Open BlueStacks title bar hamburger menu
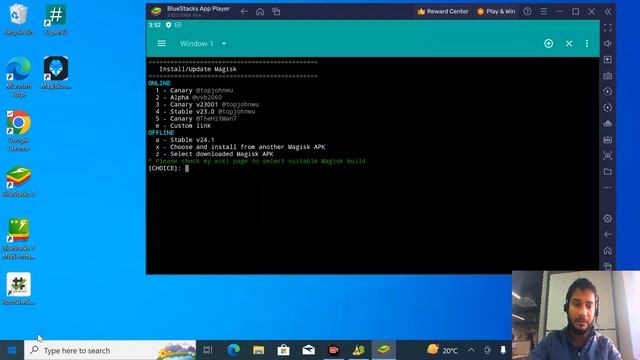This screenshot has height=360, width=640. click(x=544, y=11)
